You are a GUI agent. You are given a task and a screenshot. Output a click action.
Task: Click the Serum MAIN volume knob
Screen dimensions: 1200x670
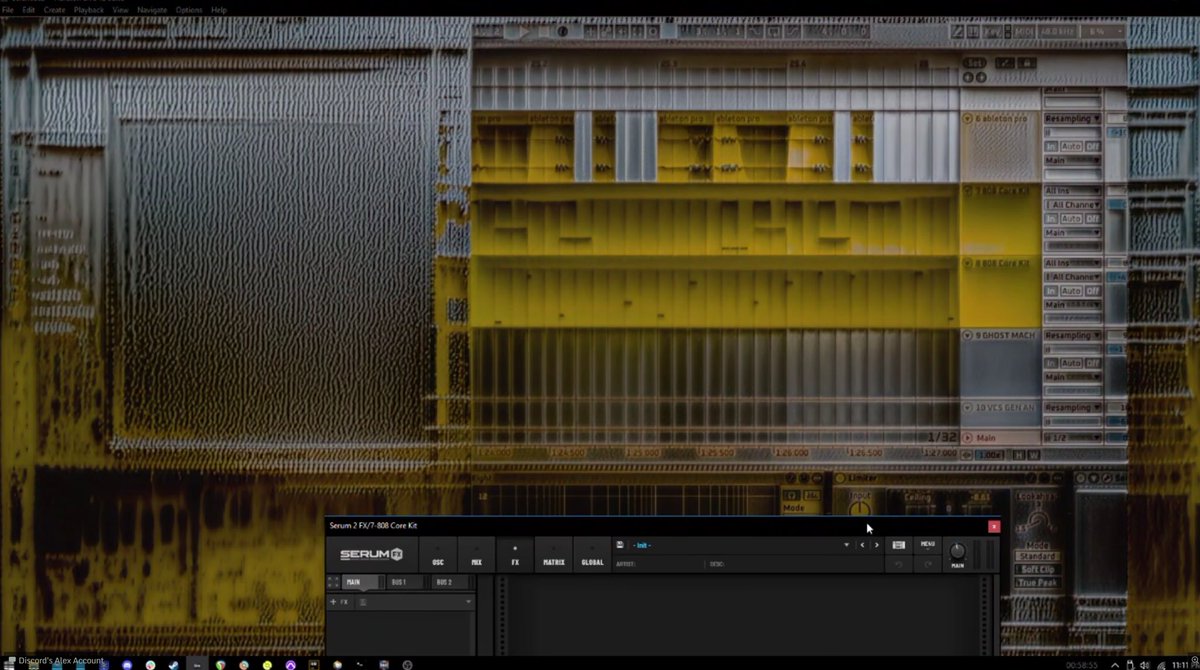tap(957, 551)
